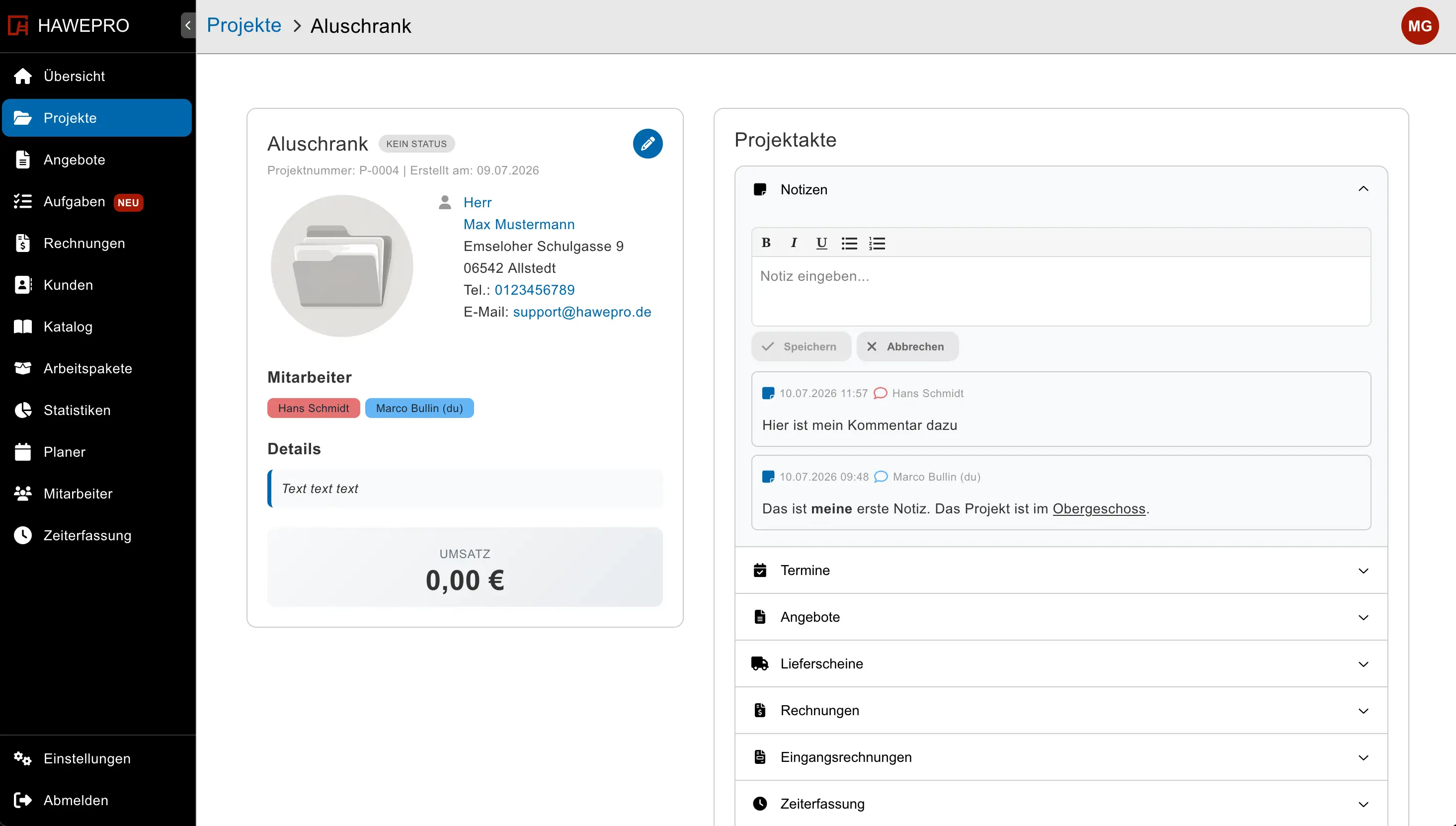Click the Zeiterfassung clock icon in sidebar

tap(23, 536)
